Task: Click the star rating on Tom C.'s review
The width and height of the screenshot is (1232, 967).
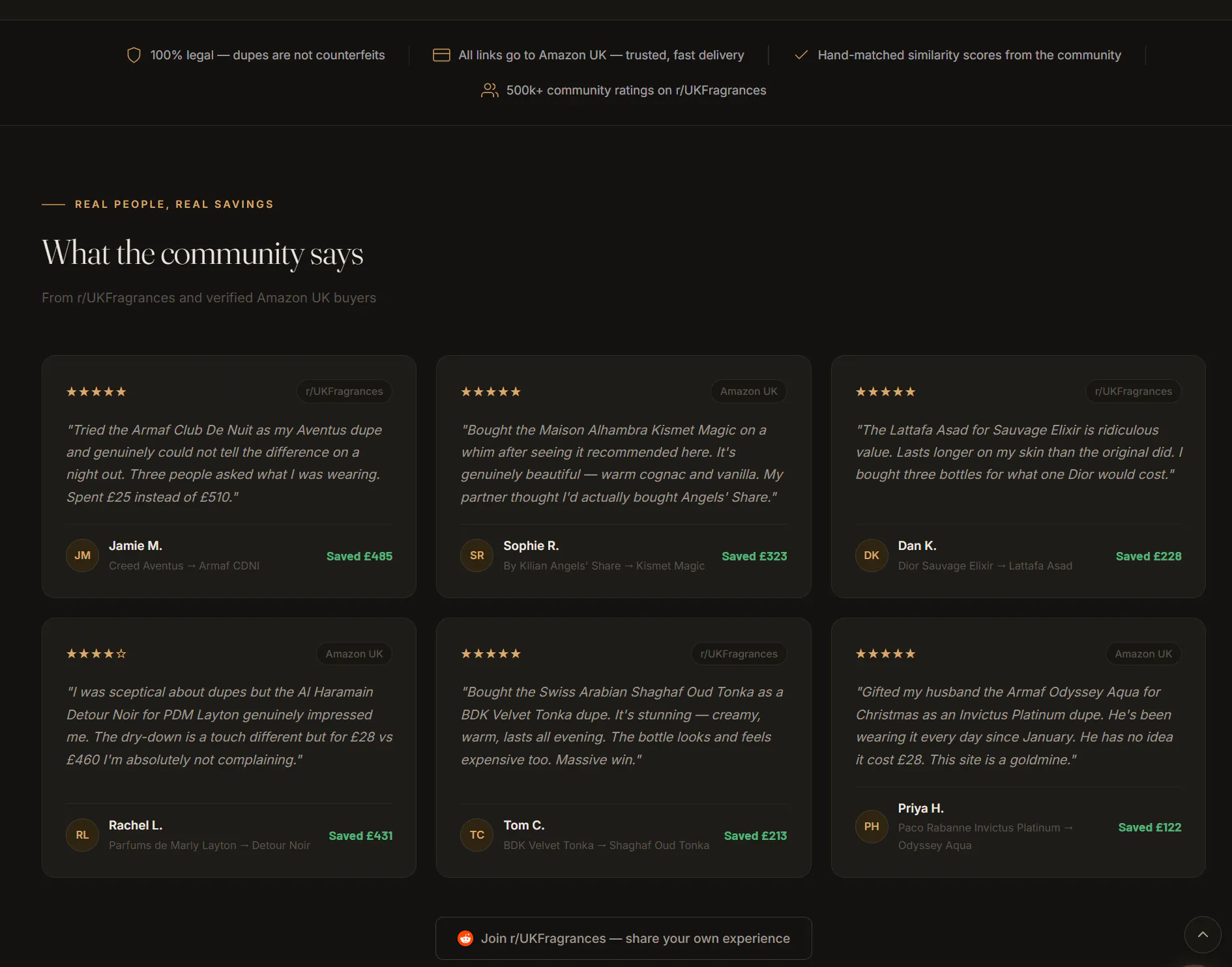Action: (491, 654)
